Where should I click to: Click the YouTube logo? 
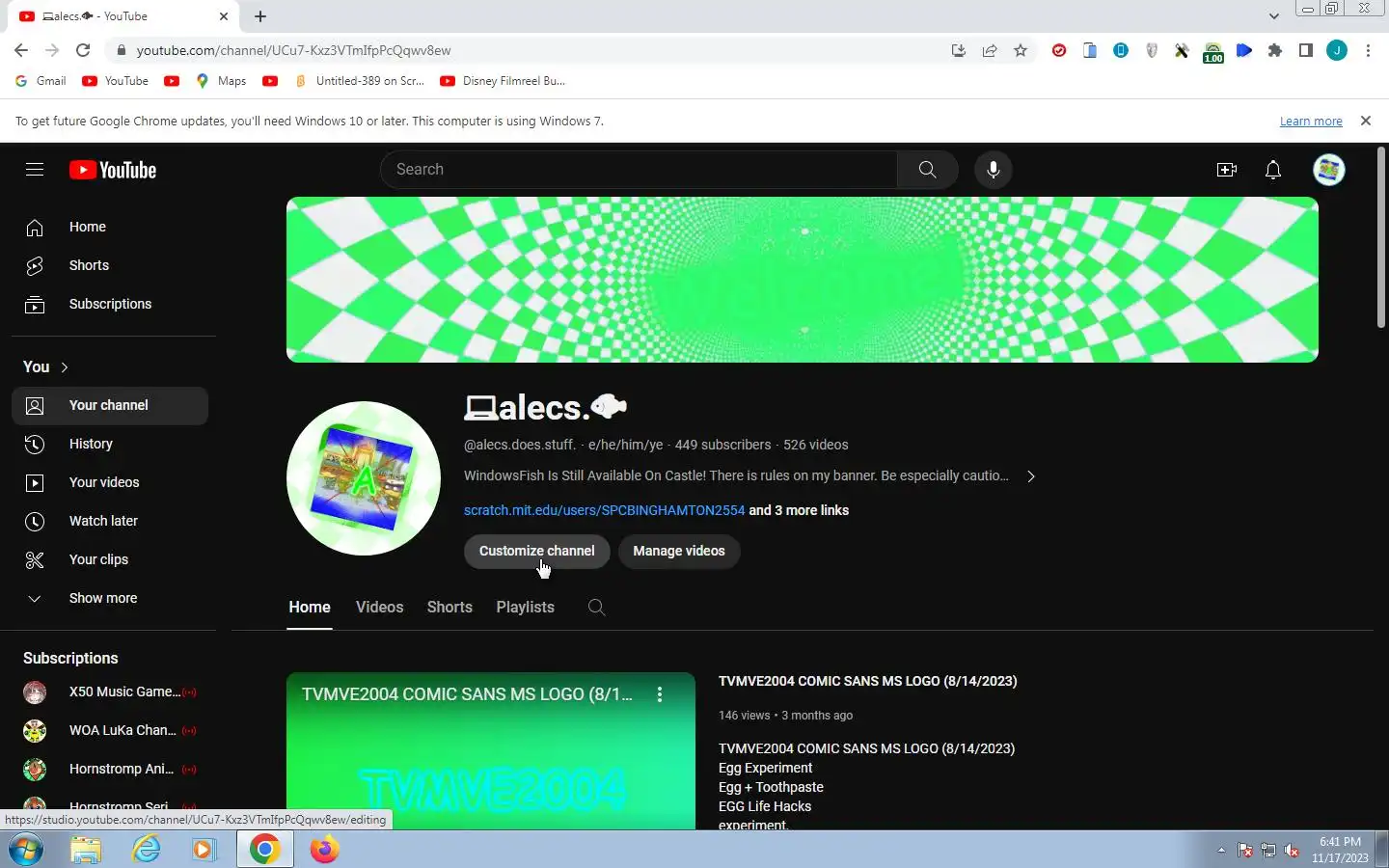pos(113,170)
